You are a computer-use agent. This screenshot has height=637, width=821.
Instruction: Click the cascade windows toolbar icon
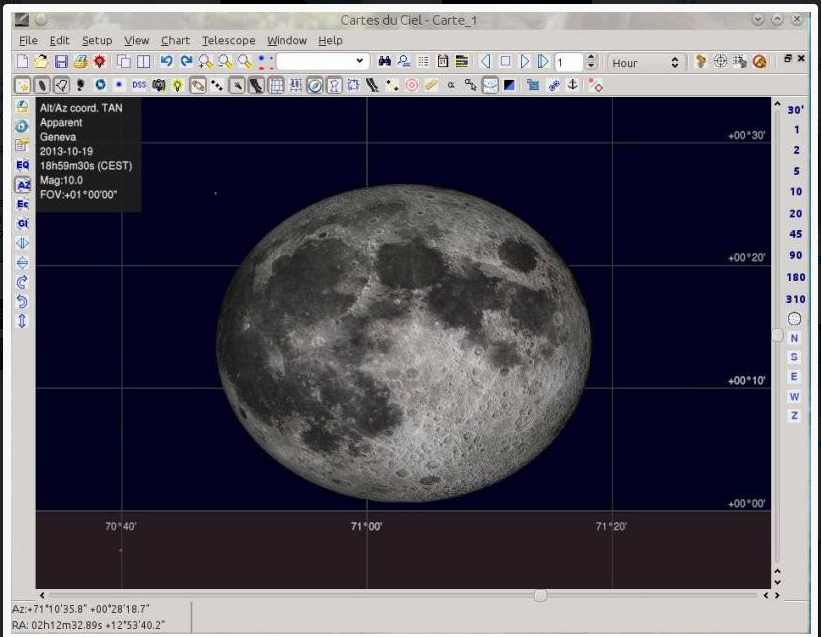point(124,61)
